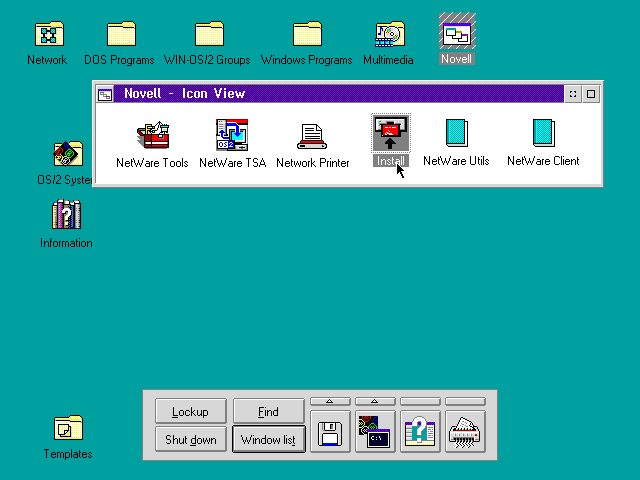Click the "Network Printer" label text
640x480 pixels.
point(313,163)
